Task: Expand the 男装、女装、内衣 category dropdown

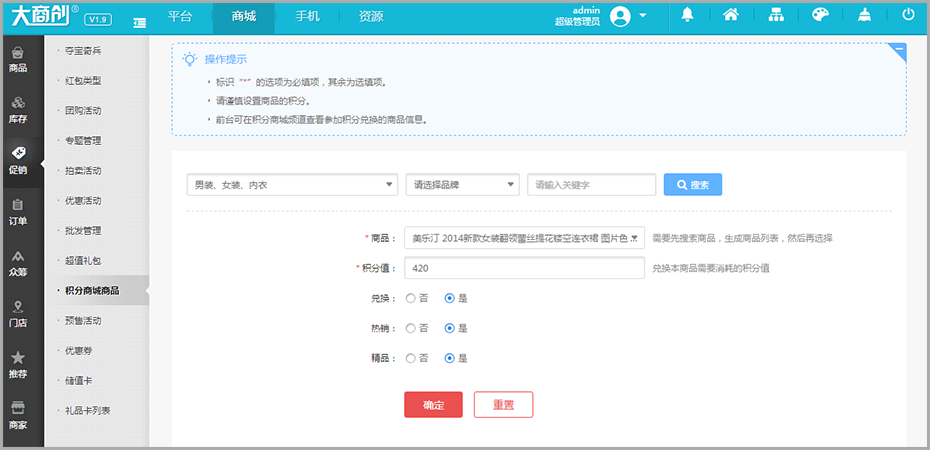Action: [x=292, y=185]
